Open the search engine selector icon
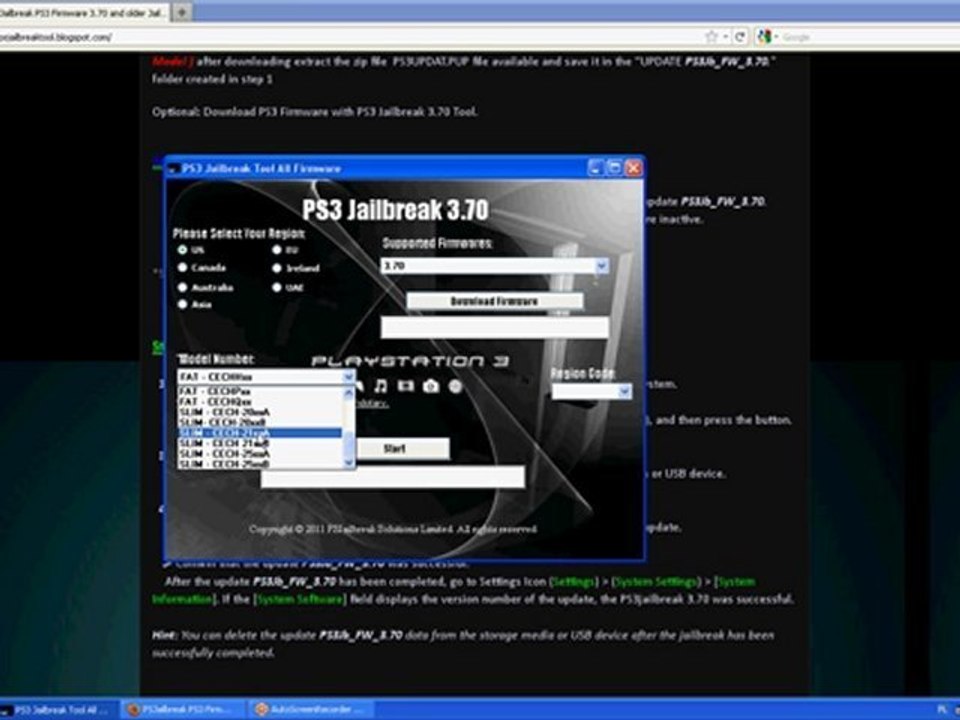 [765, 37]
